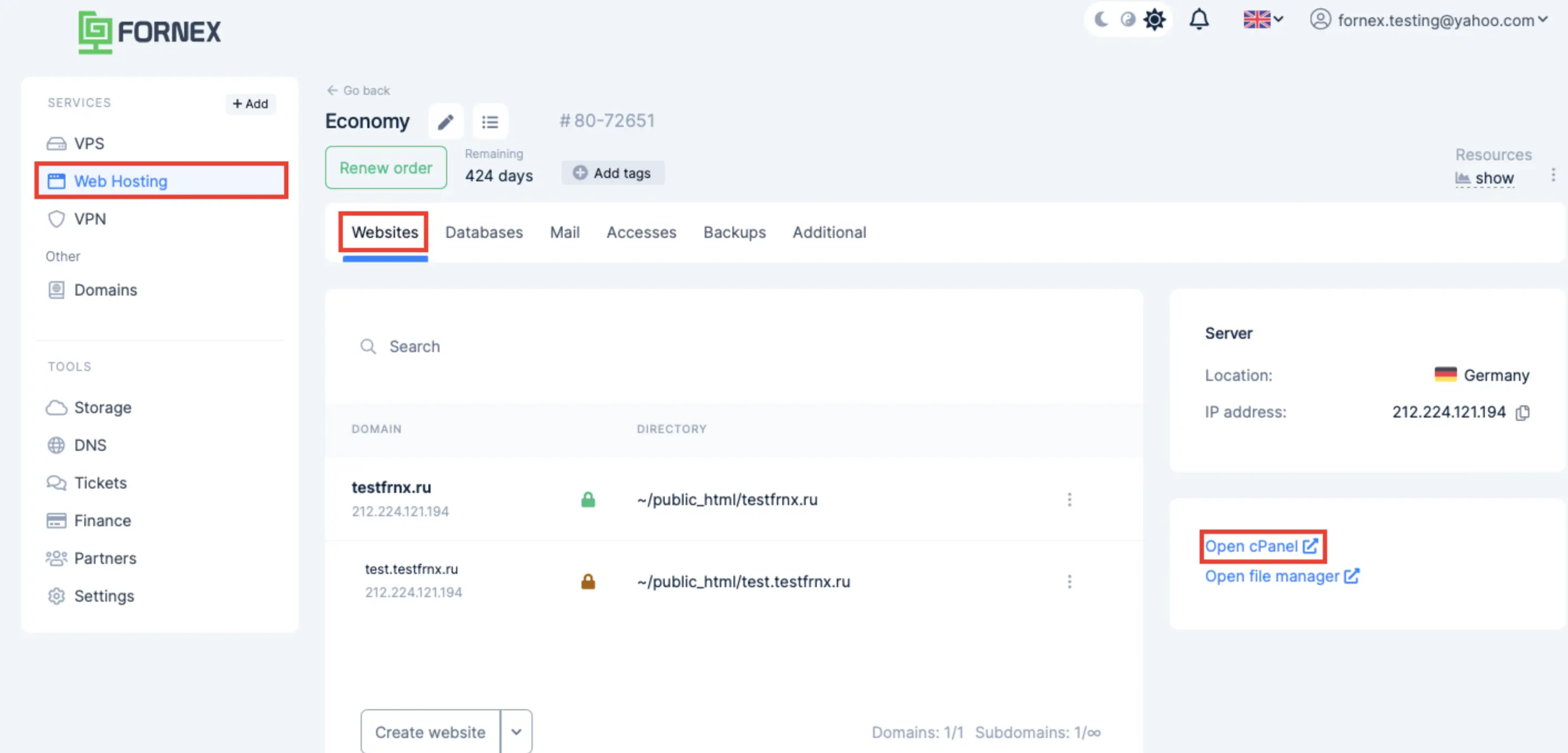The height and width of the screenshot is (753, 1568).
Task: Select the light theme sun icon
Action: [1154, 20]
